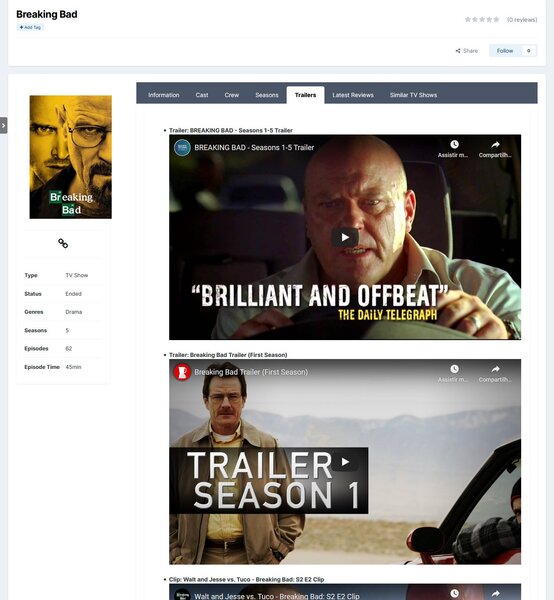The width and height of the screenshot is (554, 600).
Task: Click the 'Ended' status value
Action: (x=73, y=293)
